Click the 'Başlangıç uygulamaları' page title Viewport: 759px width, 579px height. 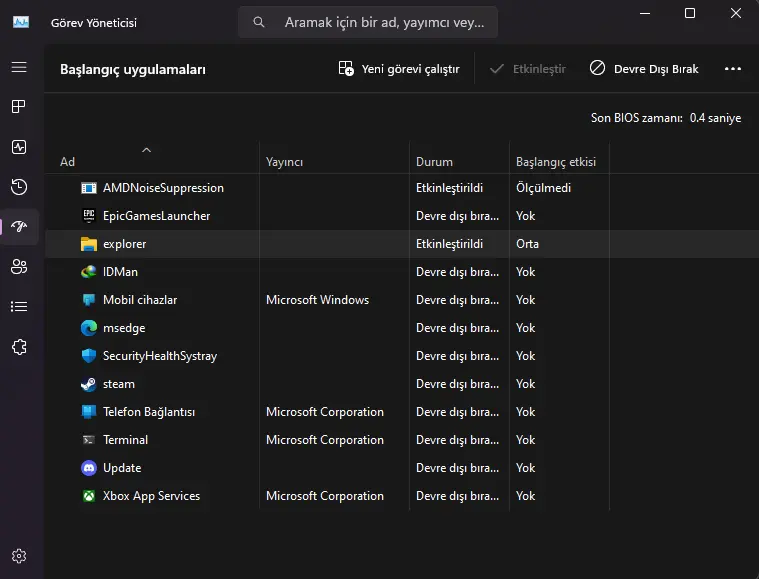tap(133, 69)
